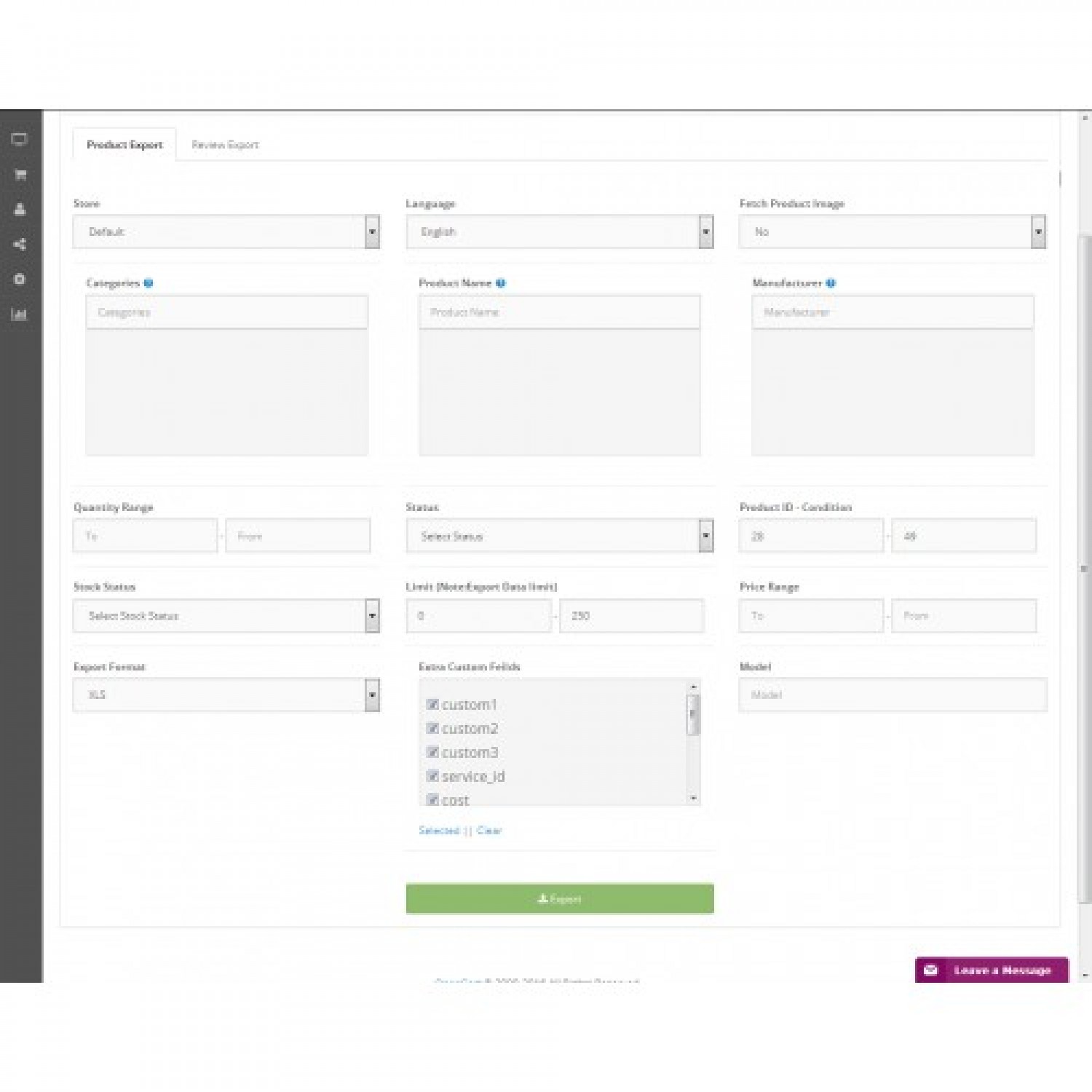Open the Store dropdown showing Default

coord(226,232)
